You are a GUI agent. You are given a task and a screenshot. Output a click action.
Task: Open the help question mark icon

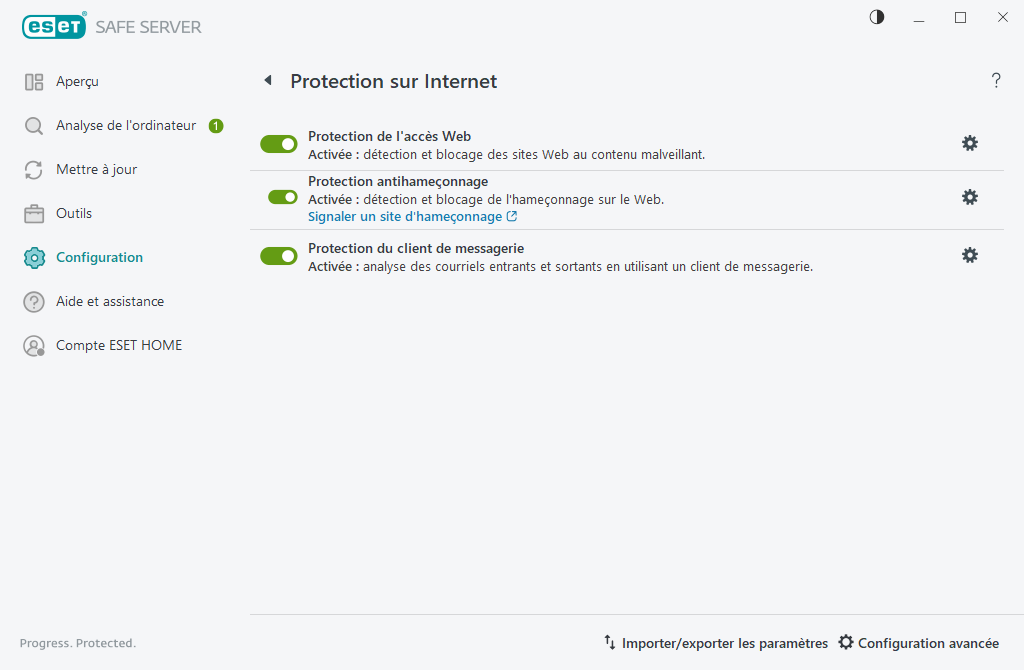tap(996, 81)
